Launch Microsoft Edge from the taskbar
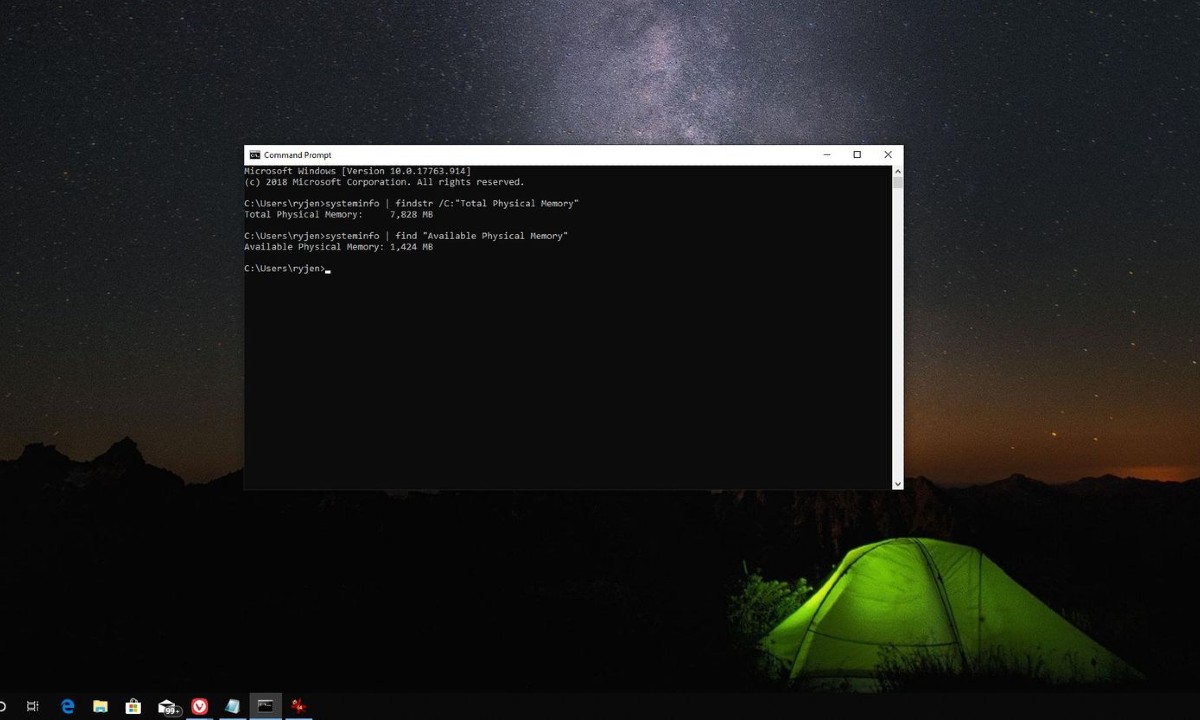Image resolution: width=1200 pixels, height=720 pixels. (68, 706)
